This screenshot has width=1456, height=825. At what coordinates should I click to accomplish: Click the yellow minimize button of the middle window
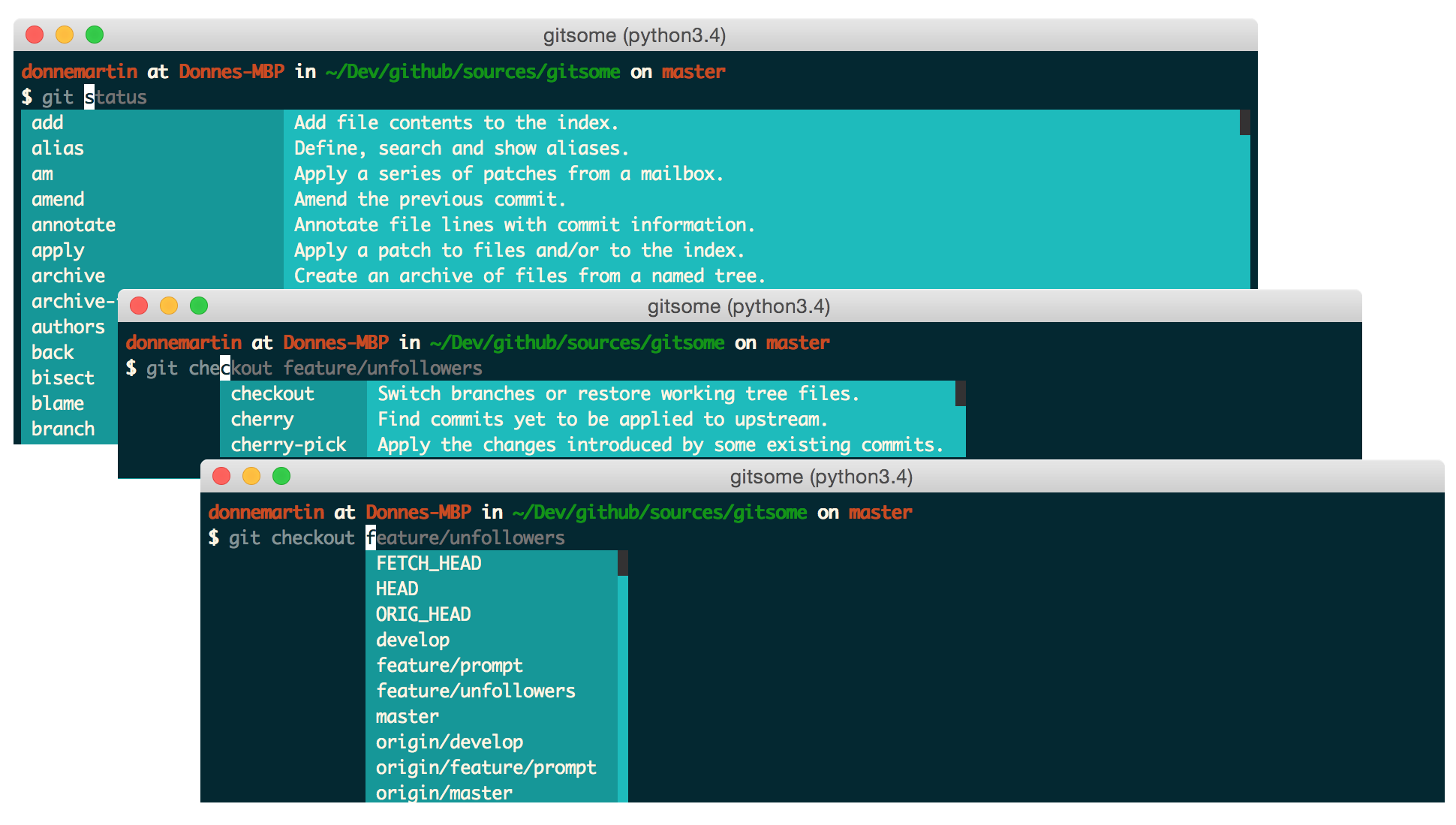[x=169, y=306]
